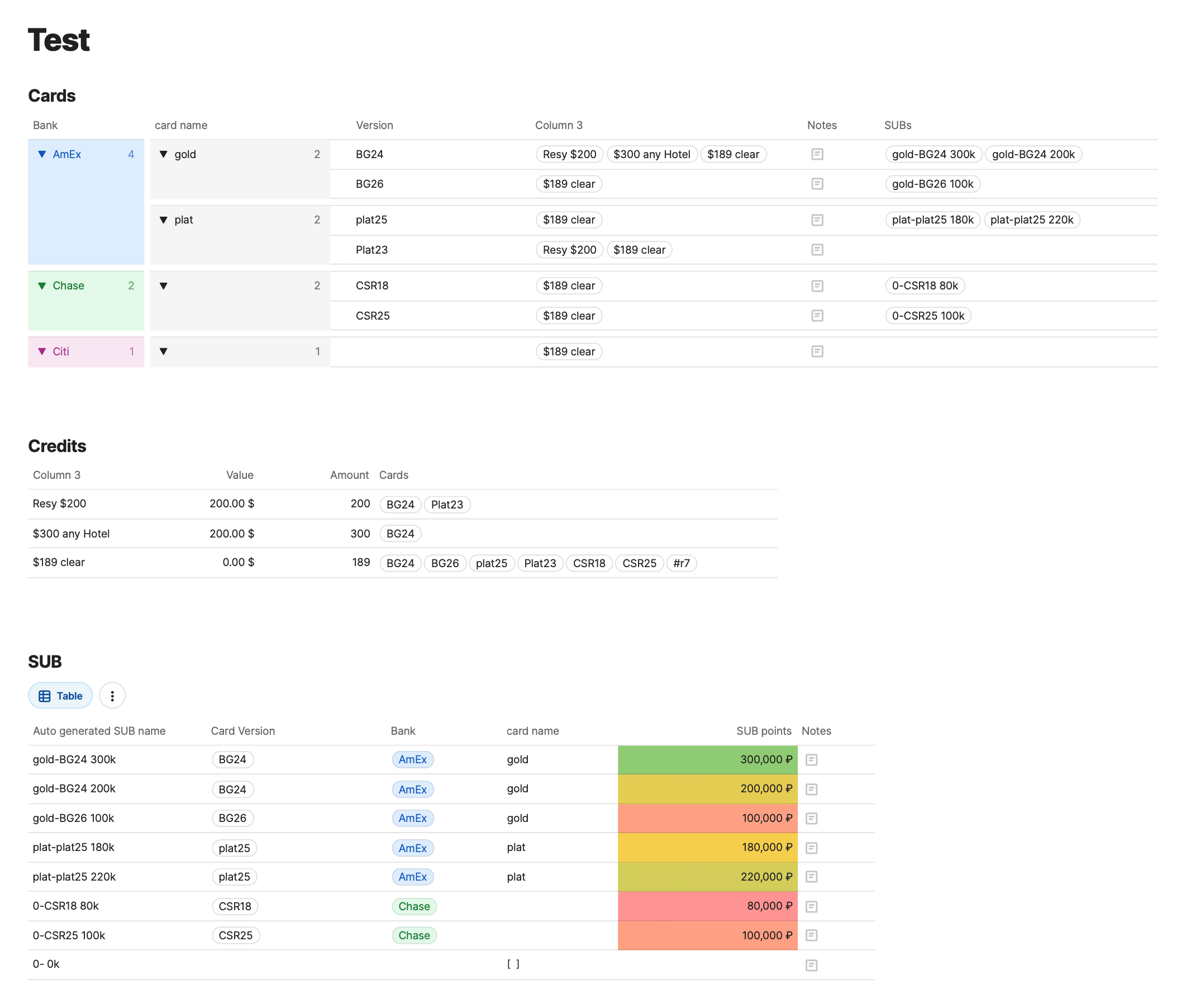Open notes icon in CSR25 card row
The height and width of the screenshot is (1008, 1186).
(817, 316)
